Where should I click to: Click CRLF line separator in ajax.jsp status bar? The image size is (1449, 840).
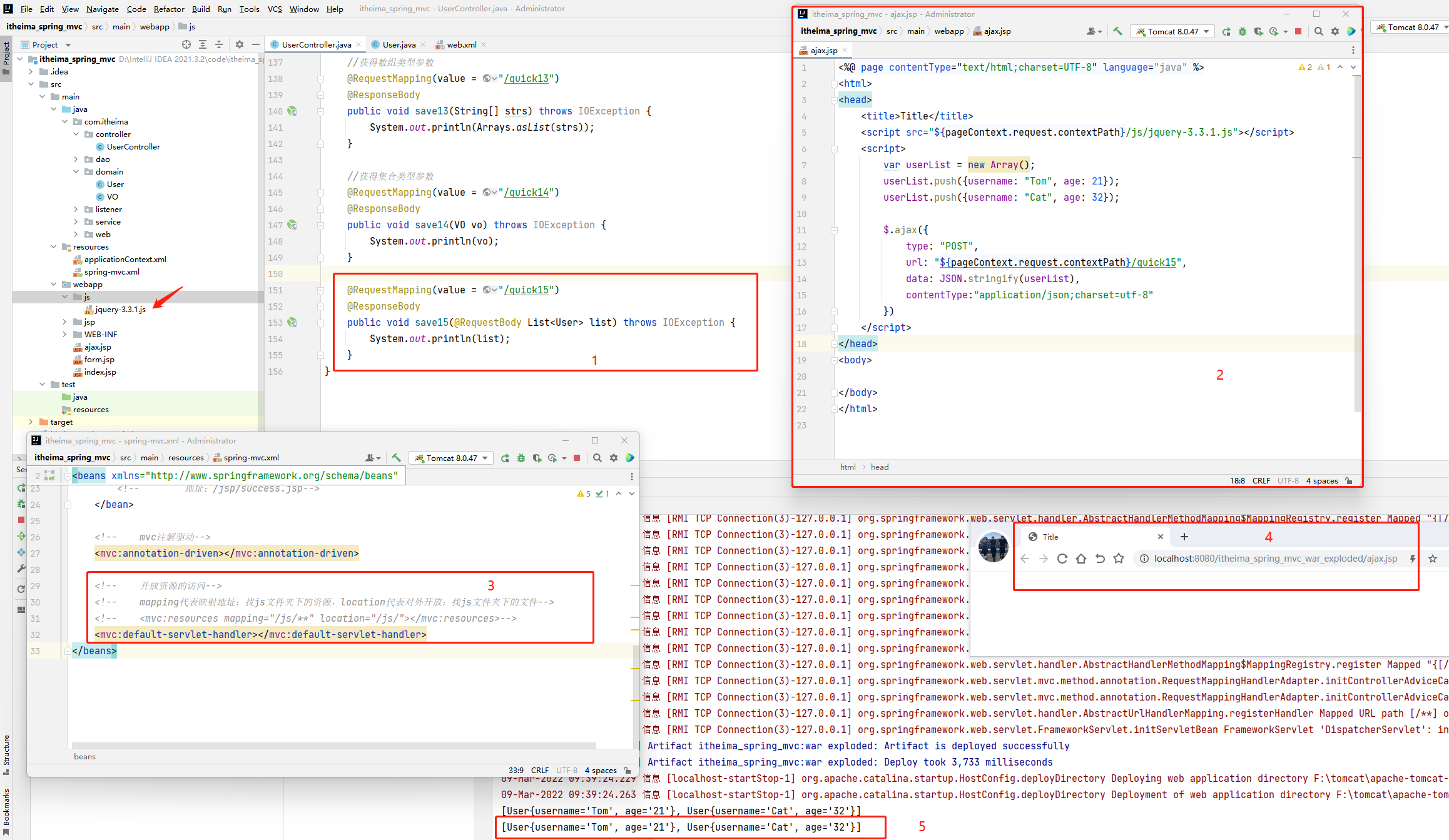pos(1261,480)
